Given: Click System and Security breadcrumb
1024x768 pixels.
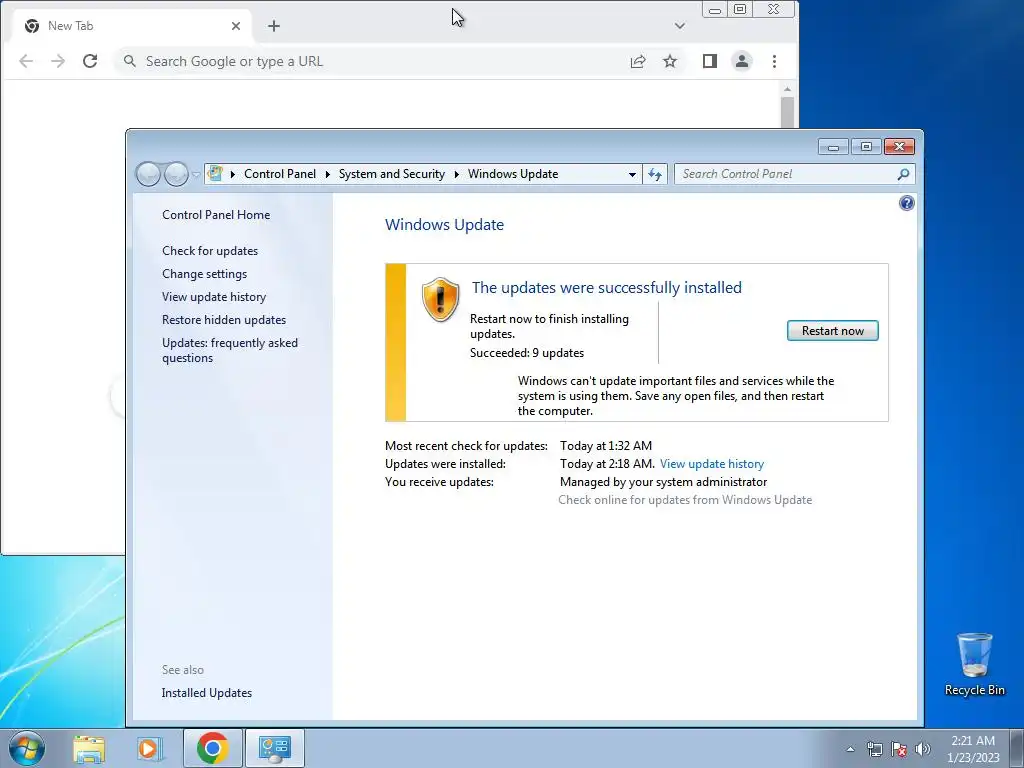Looking at the screenshot, I should pyautogui.click(x=391, y=174).
